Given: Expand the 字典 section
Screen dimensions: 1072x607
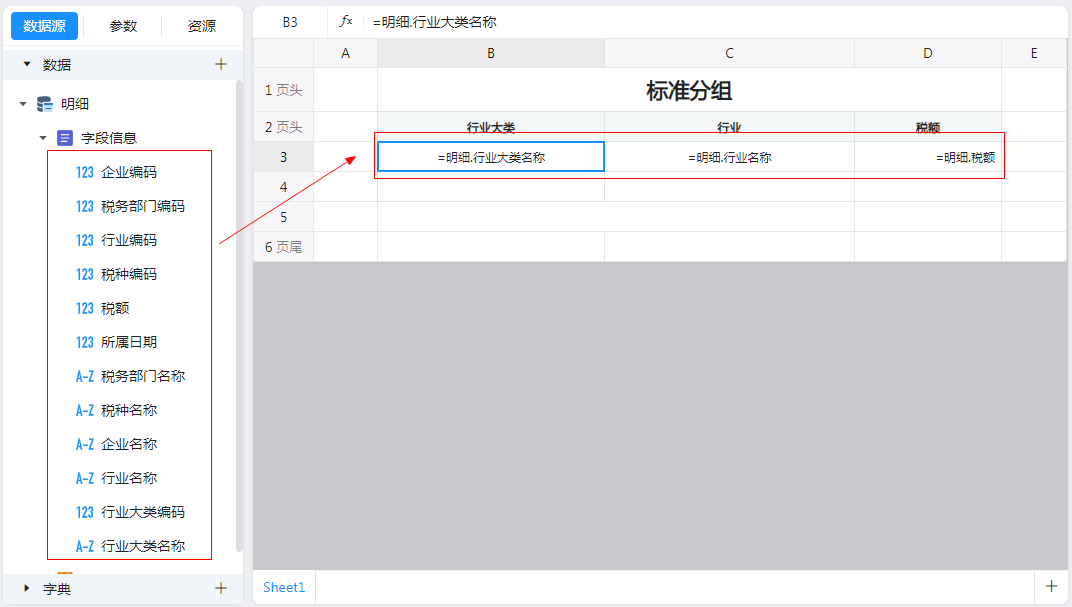Looking at the screenshot, I should 26,588.
